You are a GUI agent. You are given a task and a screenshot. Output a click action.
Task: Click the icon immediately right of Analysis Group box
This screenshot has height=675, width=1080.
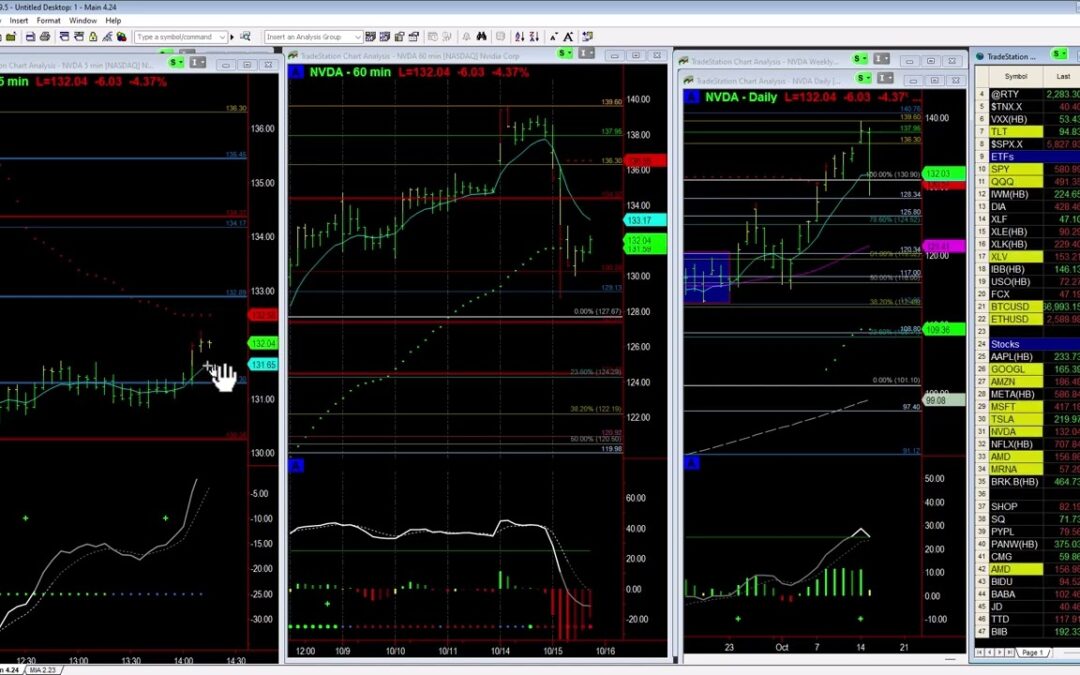click(371, 37)
